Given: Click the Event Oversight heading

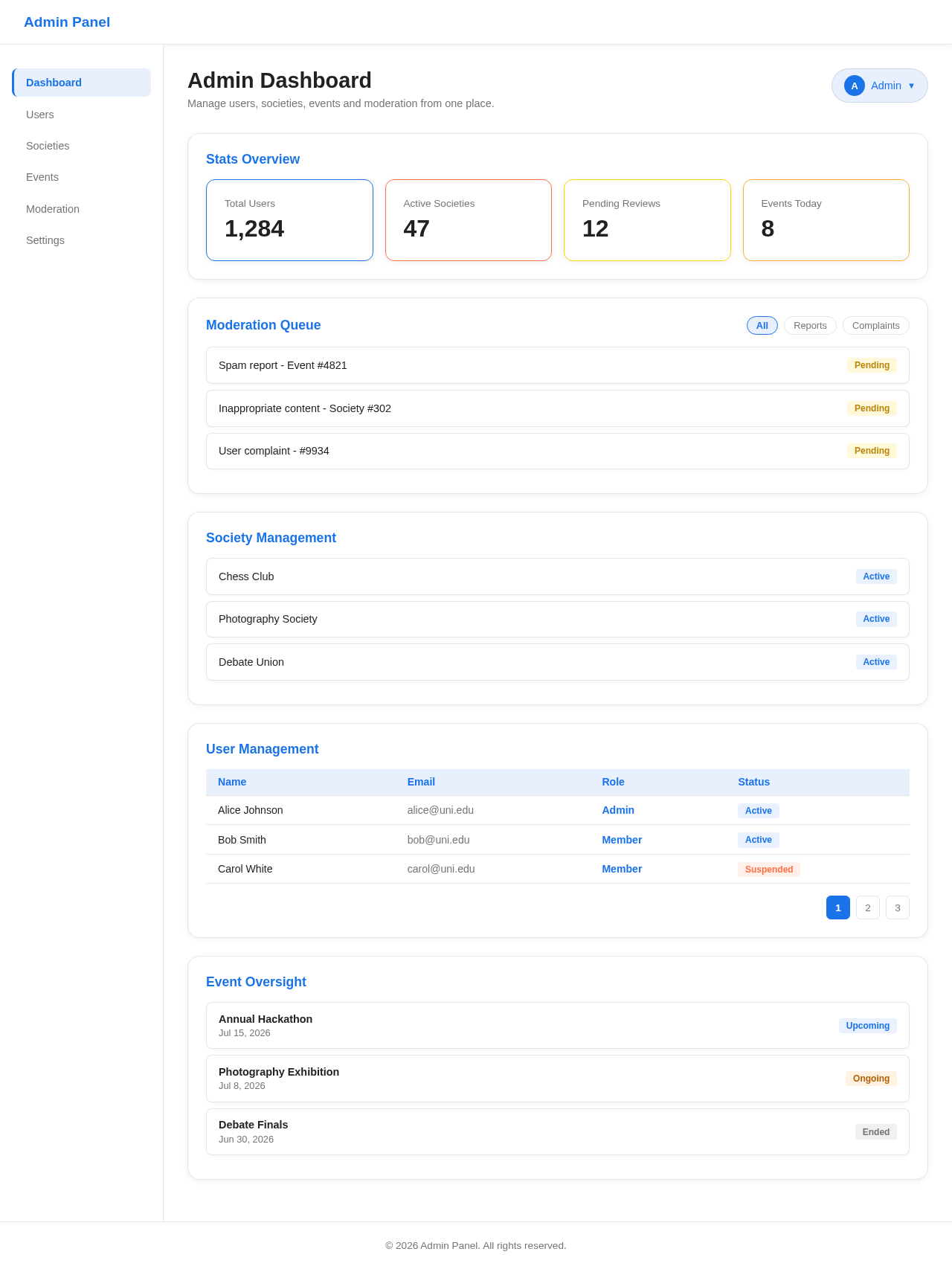Looking at the screenshot, I should click(256, 982).
